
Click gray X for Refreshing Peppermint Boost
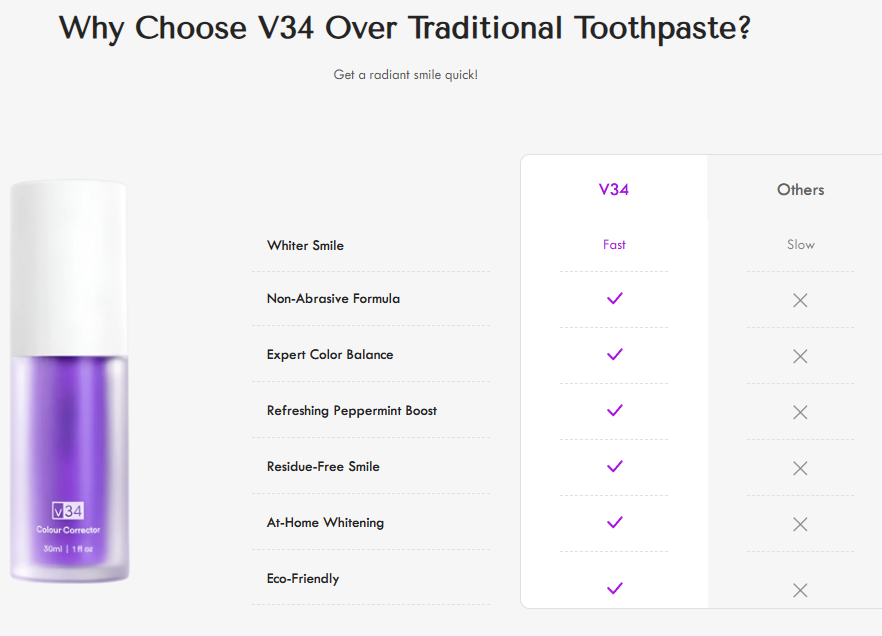coord(800,412)
